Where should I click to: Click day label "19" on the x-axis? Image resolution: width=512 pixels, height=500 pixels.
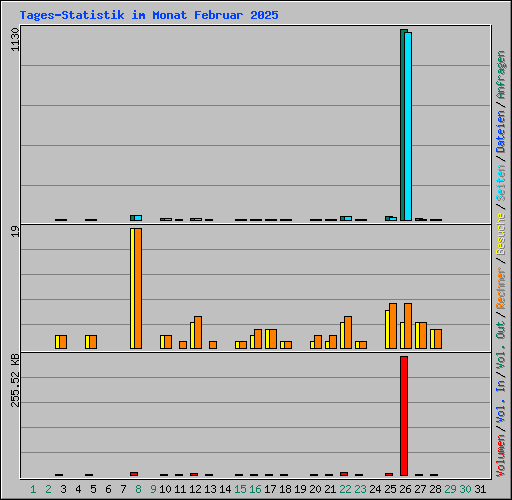pos(300,489)
